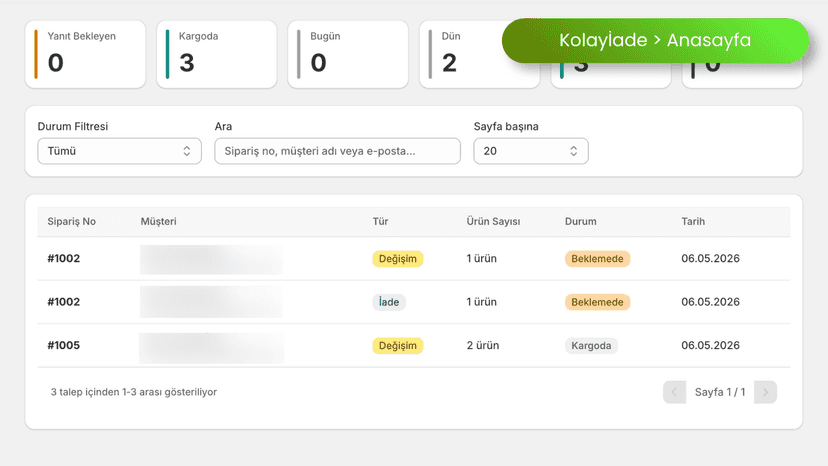Select the date 06.05.2026 in the #1005 row
828x466 pixels.
[710, 346]
